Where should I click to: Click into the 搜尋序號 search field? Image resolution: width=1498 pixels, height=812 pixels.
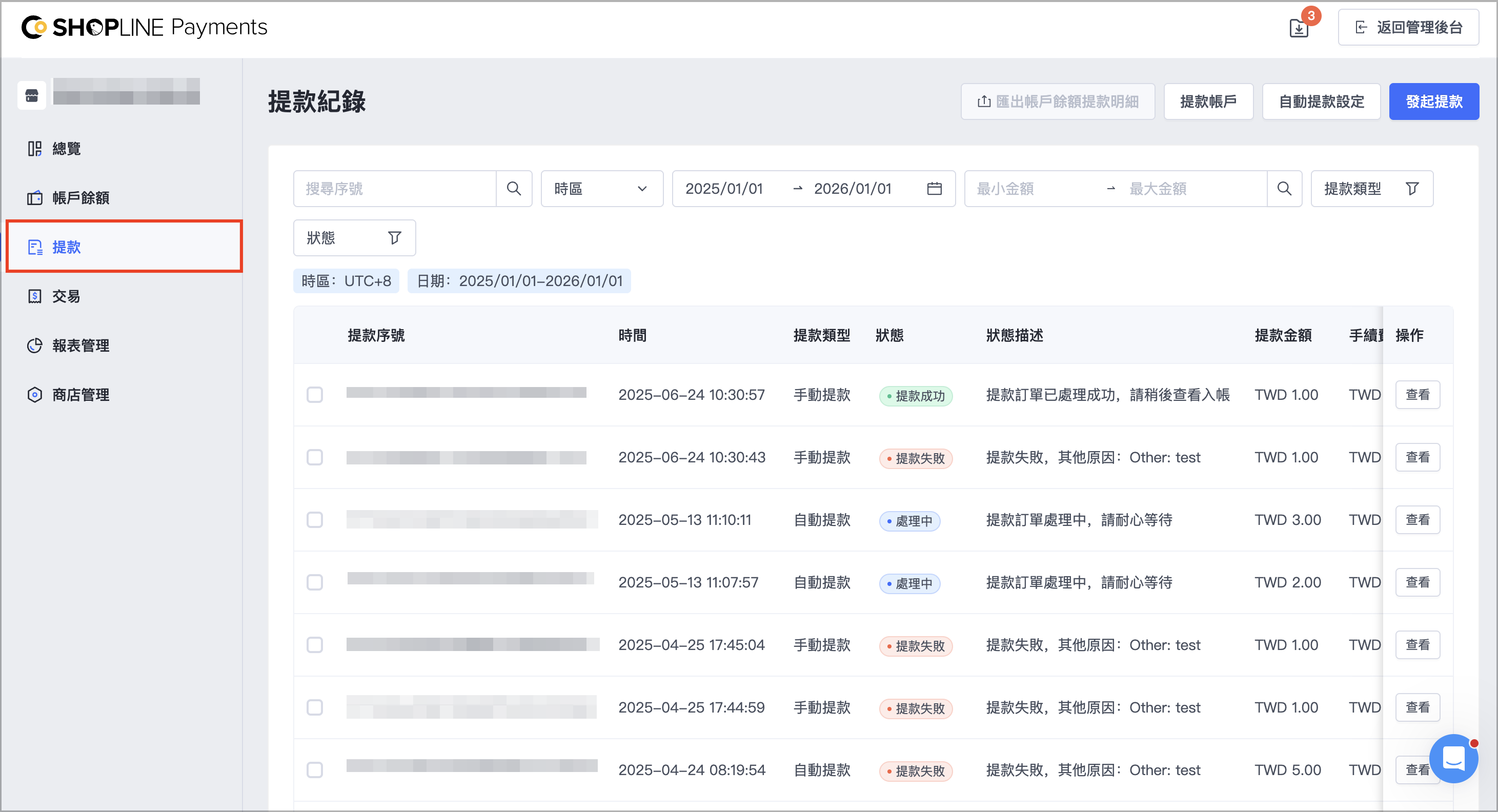395,189
